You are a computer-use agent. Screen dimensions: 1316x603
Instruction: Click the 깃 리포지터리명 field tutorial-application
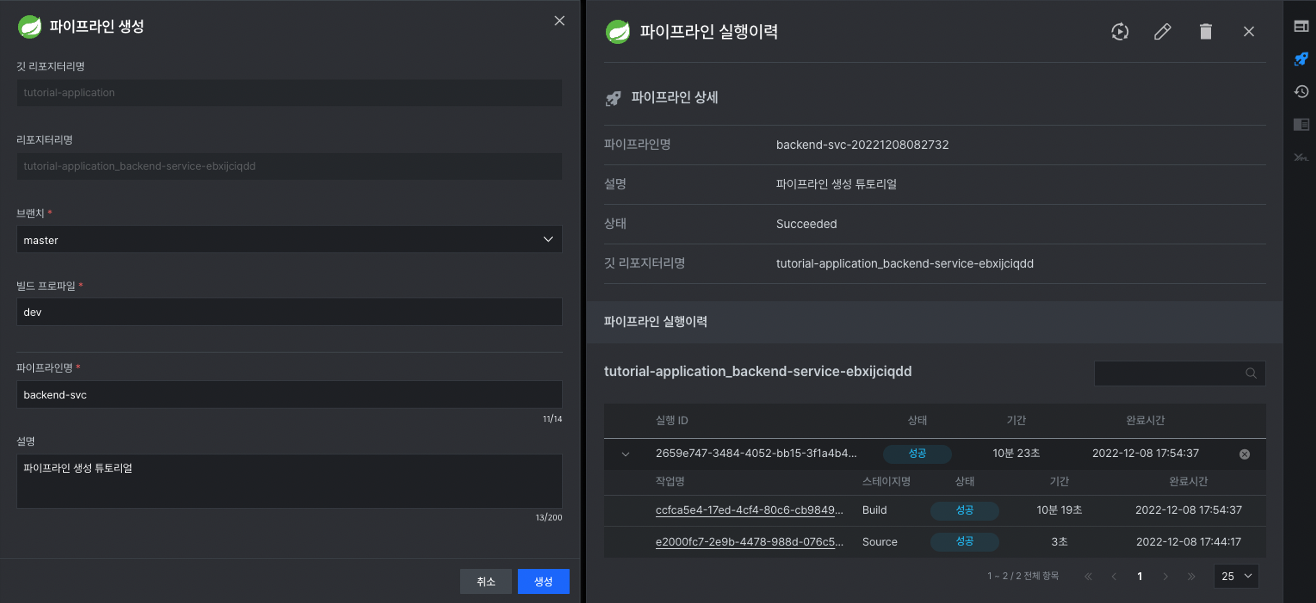click(x=290, y=92)
